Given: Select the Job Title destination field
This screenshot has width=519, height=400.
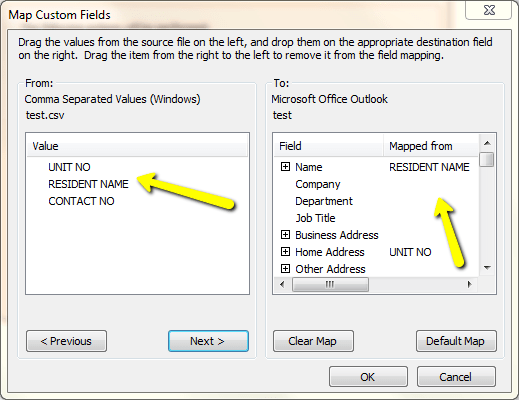Looking at the screenshot, I should tap(315, 218).
